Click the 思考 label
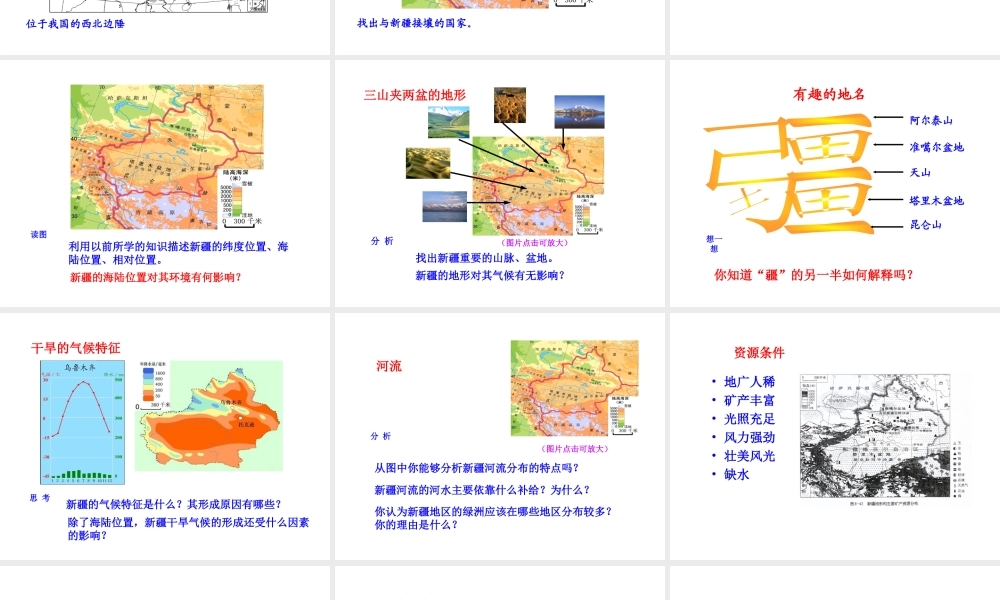The width and height of the screenshot is (1000, 600). [40, 498]
